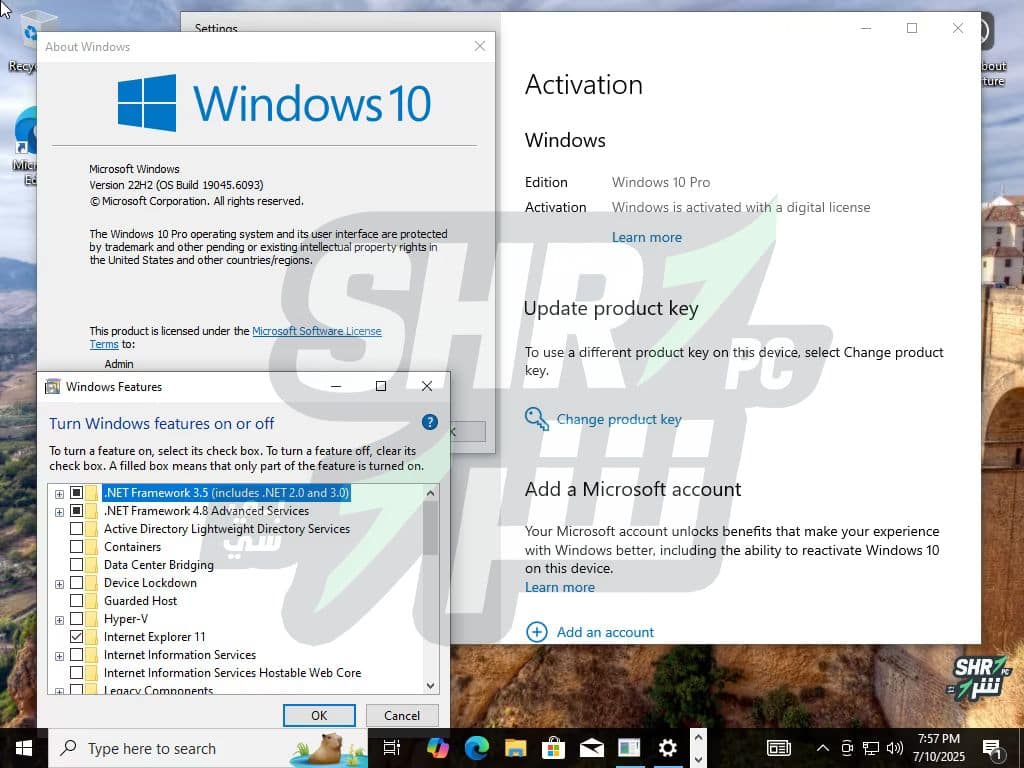The height and width of the screenshot is (768, 1024).
Task: Enable the Hyper-V checkbox
Action: [x=76, y=618]
